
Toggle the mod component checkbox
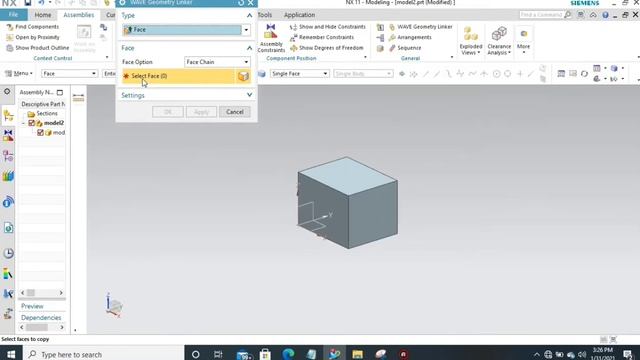click(40, 133)
